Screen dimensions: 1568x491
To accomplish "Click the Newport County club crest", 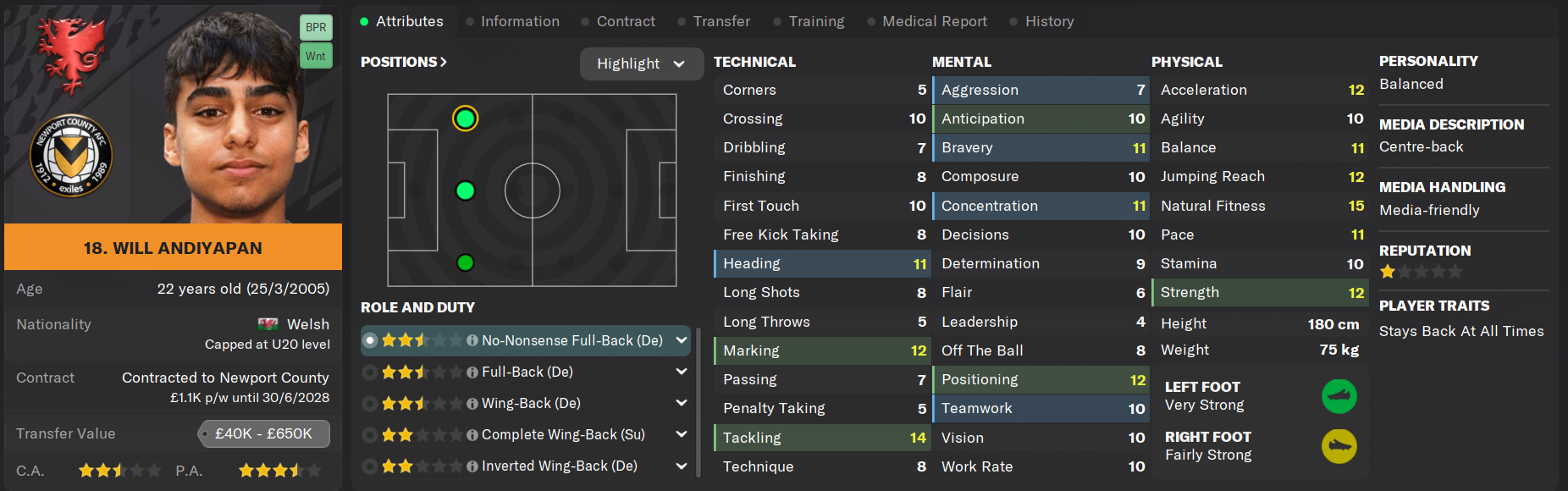I will click(x=71, y=156).
